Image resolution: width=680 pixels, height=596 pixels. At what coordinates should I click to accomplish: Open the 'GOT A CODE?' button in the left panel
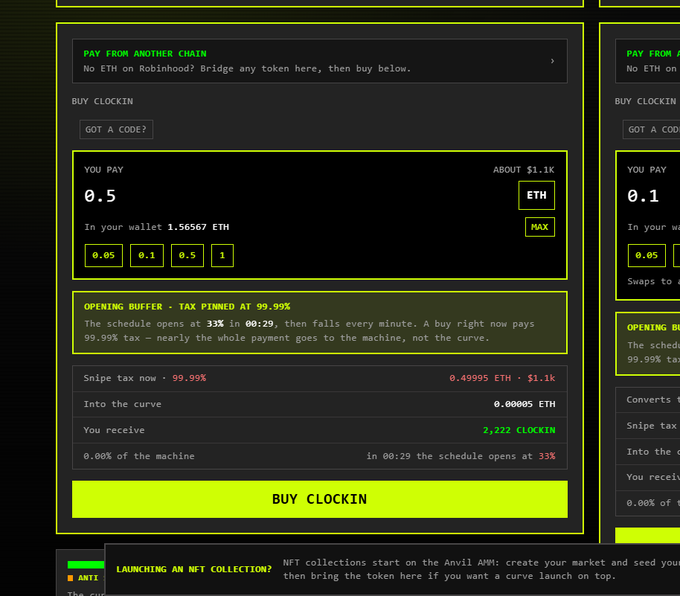pyautogui.click(x=116, y=130)
